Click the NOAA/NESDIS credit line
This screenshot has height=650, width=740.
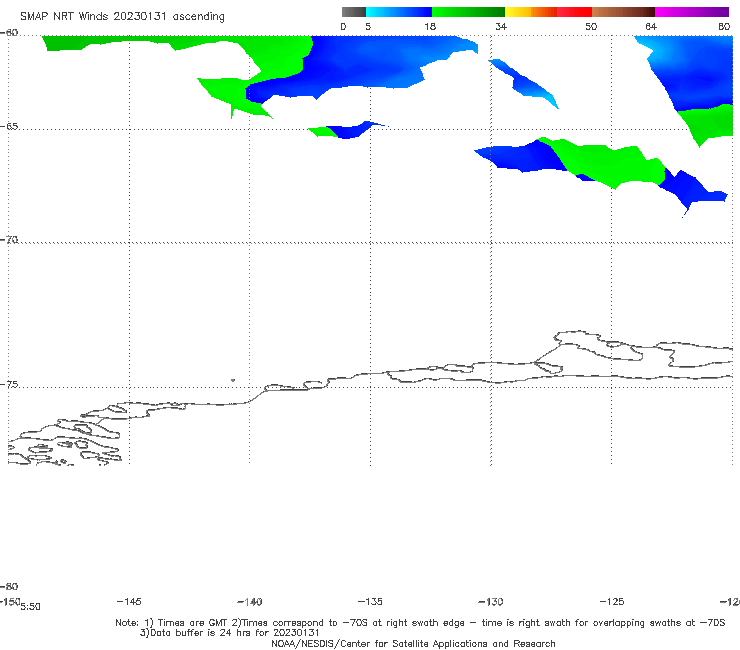tap(413, 643)
